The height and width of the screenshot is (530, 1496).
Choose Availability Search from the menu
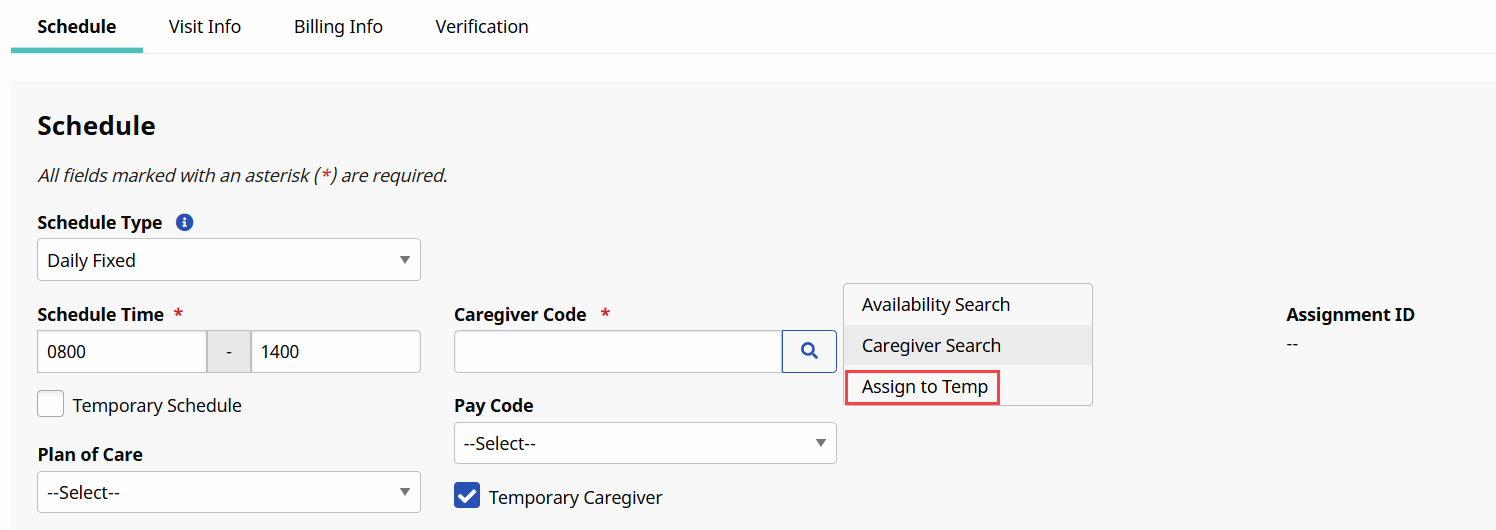[x=936, y=305]
